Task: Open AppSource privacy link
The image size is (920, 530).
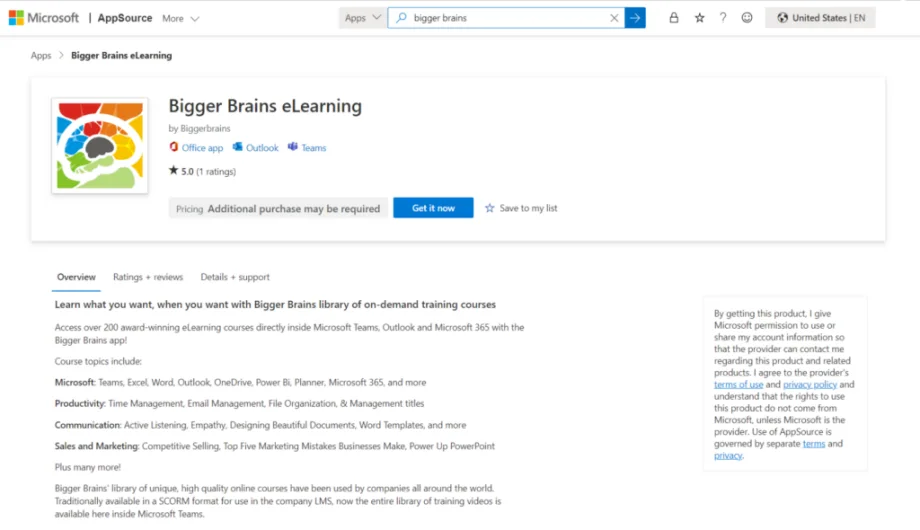Action: 728,455
